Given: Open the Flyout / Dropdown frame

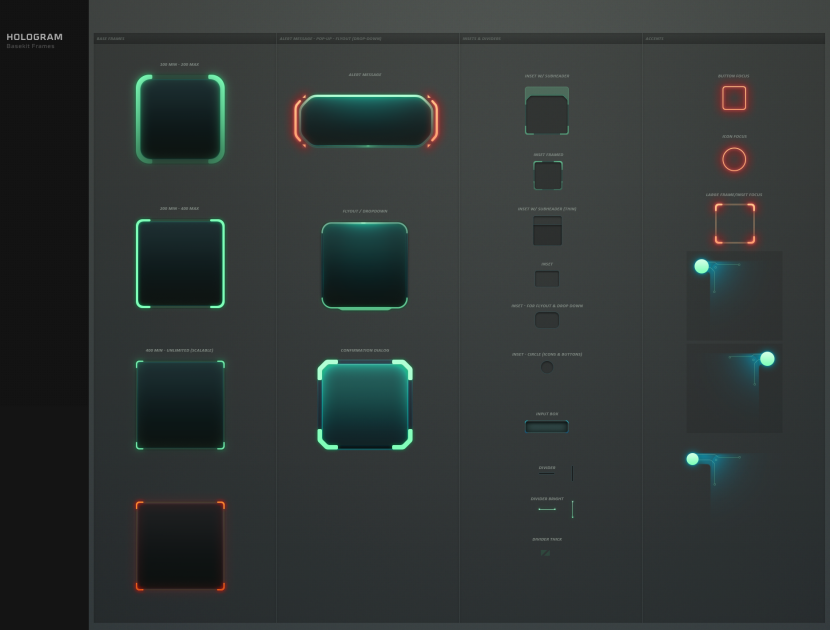Looking at the screenshot, I should pos(364,265).
